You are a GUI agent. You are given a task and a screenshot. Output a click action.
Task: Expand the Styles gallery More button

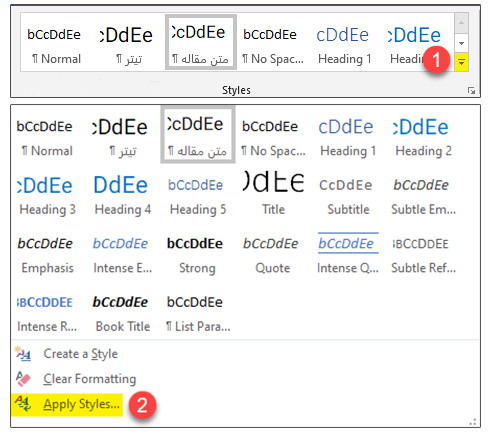click(461, 62)
